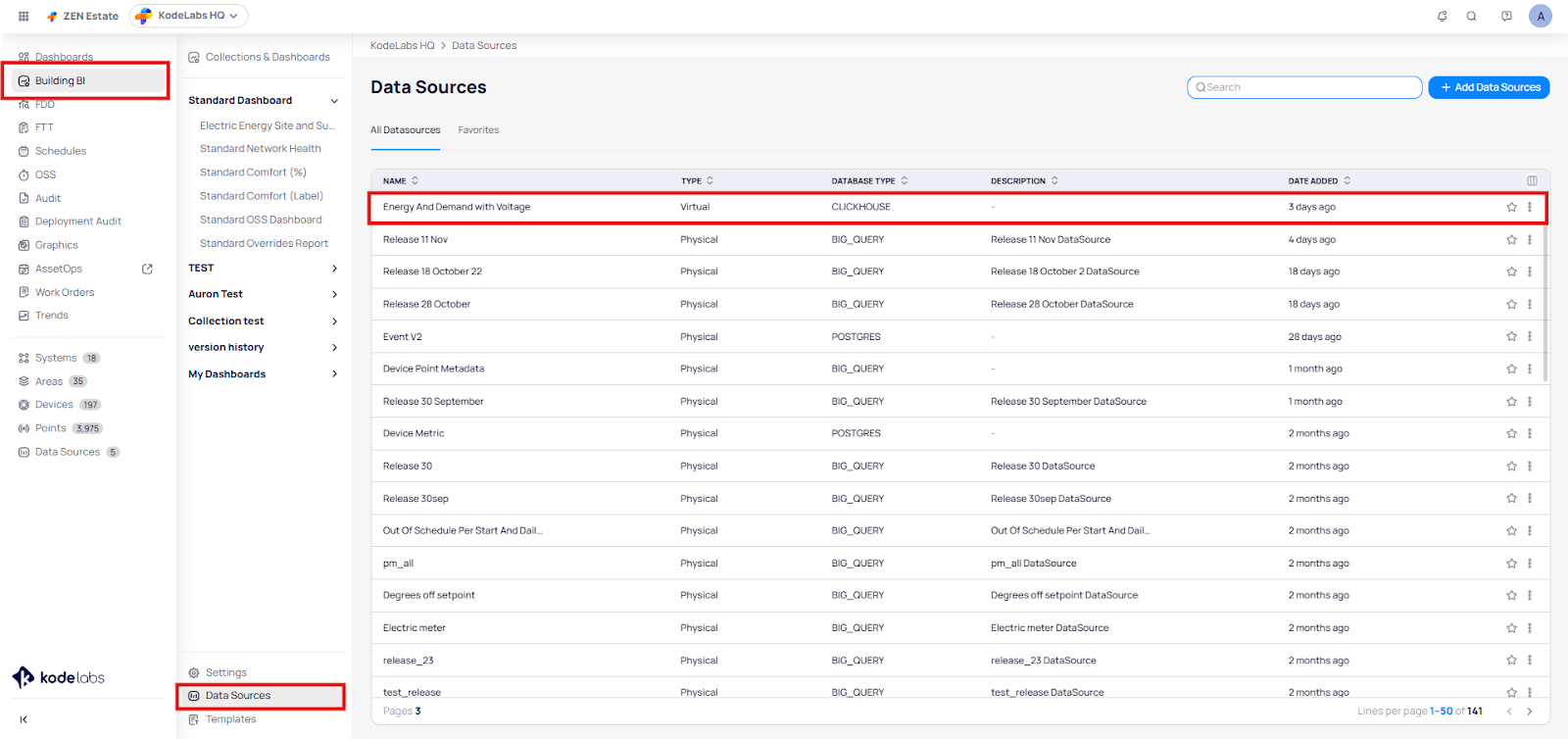Open the KodeLabs HQ site dropdown
The height and width of the screenshot is (739, 1568).
189,16
